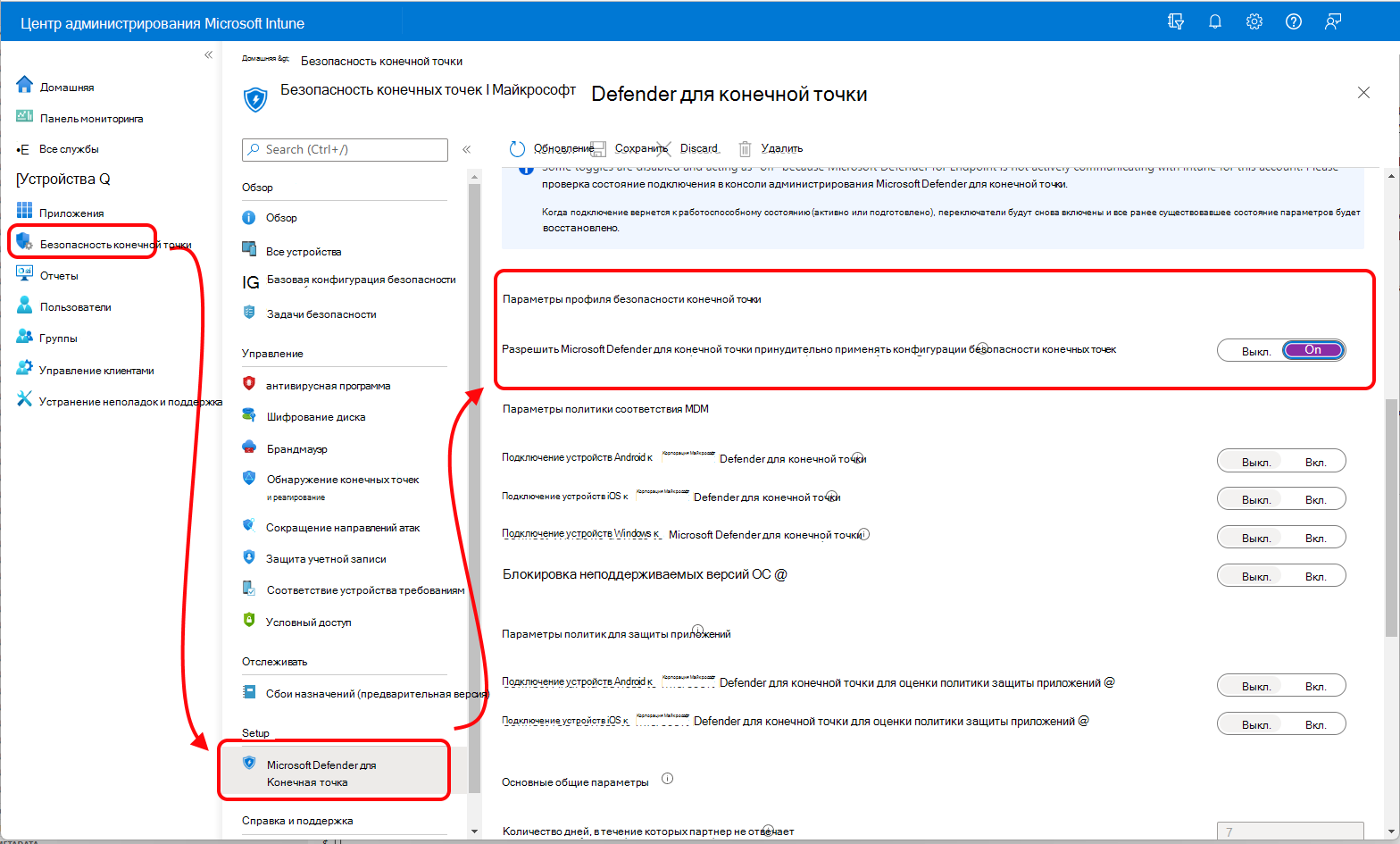Turn Вкл. iOS devices MDM compliance connection
The image size is (1400, 844).
1314,499
